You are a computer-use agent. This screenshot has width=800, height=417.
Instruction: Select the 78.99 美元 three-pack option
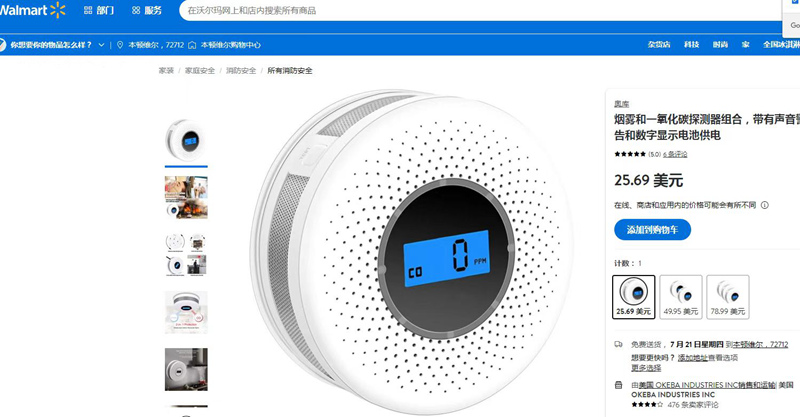tap(728, 297)
